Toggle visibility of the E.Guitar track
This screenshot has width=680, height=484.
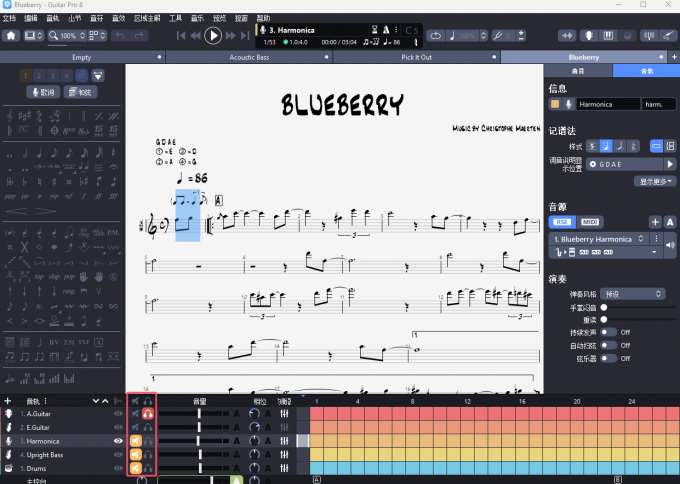pos(118,427)
